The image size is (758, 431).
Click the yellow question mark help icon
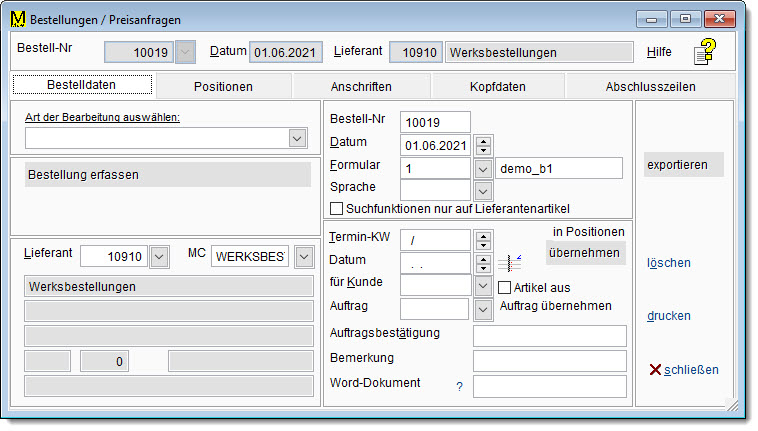tap(707, 52)
